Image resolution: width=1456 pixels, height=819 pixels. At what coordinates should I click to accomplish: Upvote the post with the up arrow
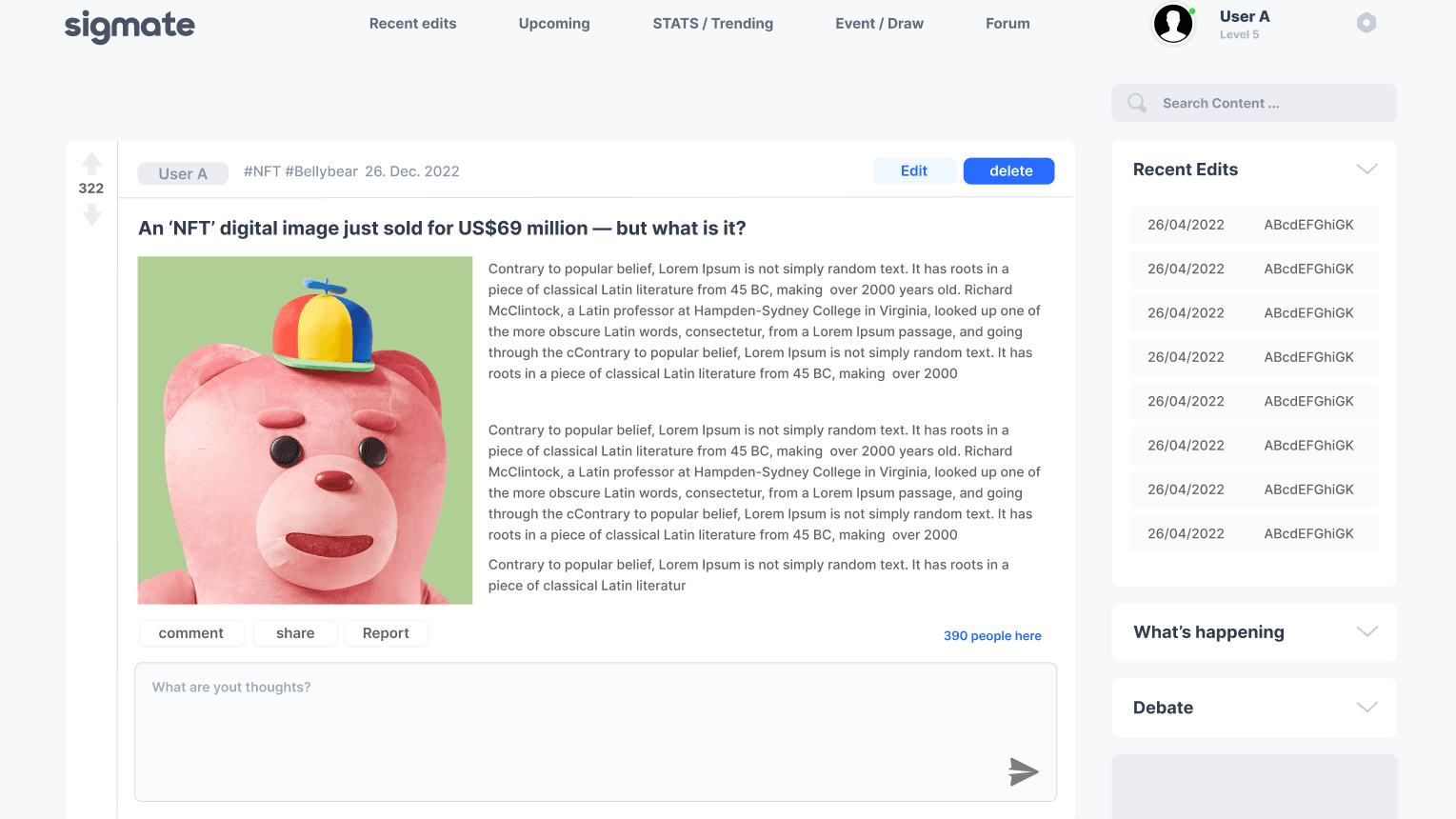[x=91, y=164]
